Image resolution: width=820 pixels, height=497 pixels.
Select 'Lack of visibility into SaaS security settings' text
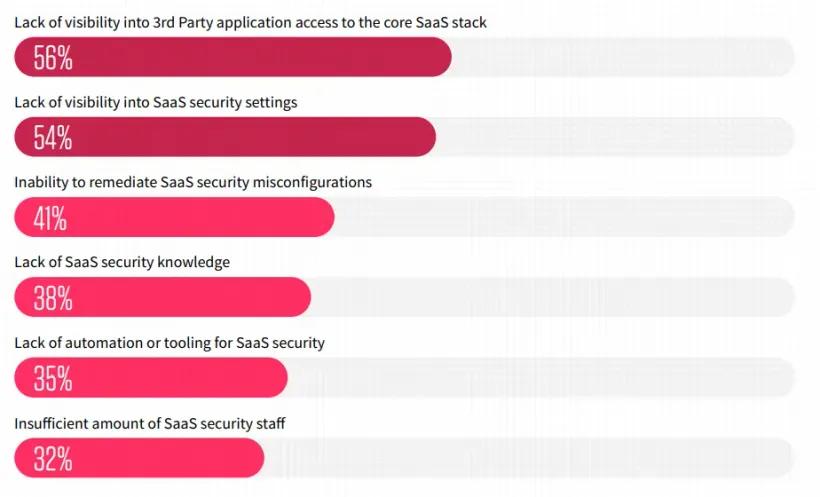[155, 102]
